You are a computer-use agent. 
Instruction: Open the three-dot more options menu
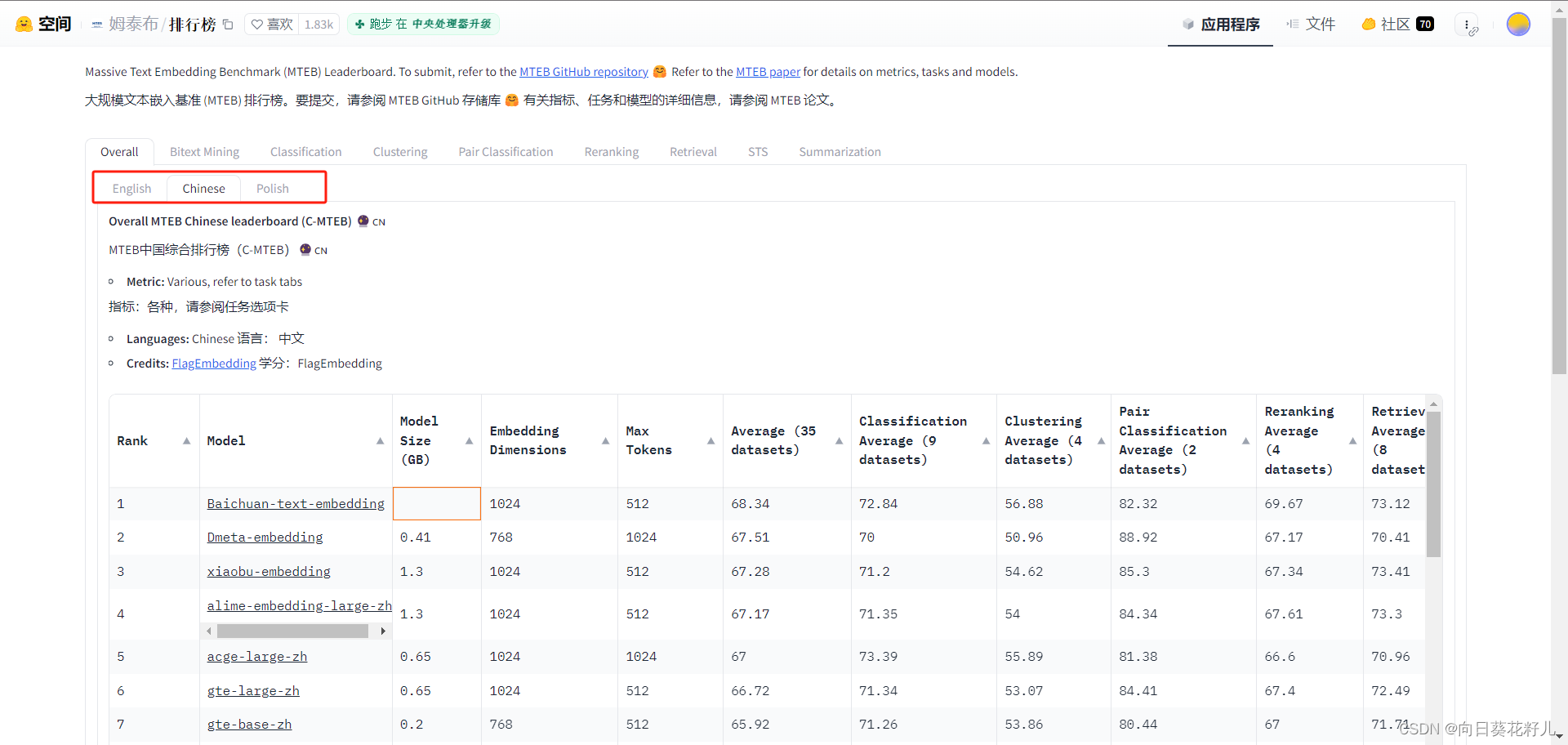(x=1468, y=25)
